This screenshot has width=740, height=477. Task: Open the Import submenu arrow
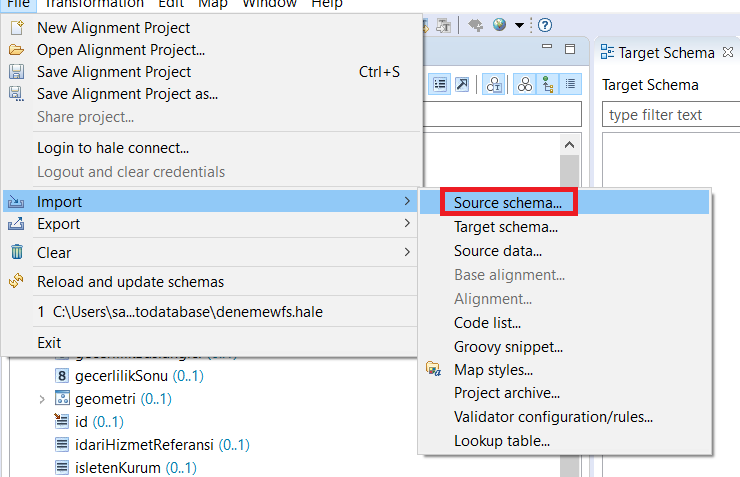(407, 201)
